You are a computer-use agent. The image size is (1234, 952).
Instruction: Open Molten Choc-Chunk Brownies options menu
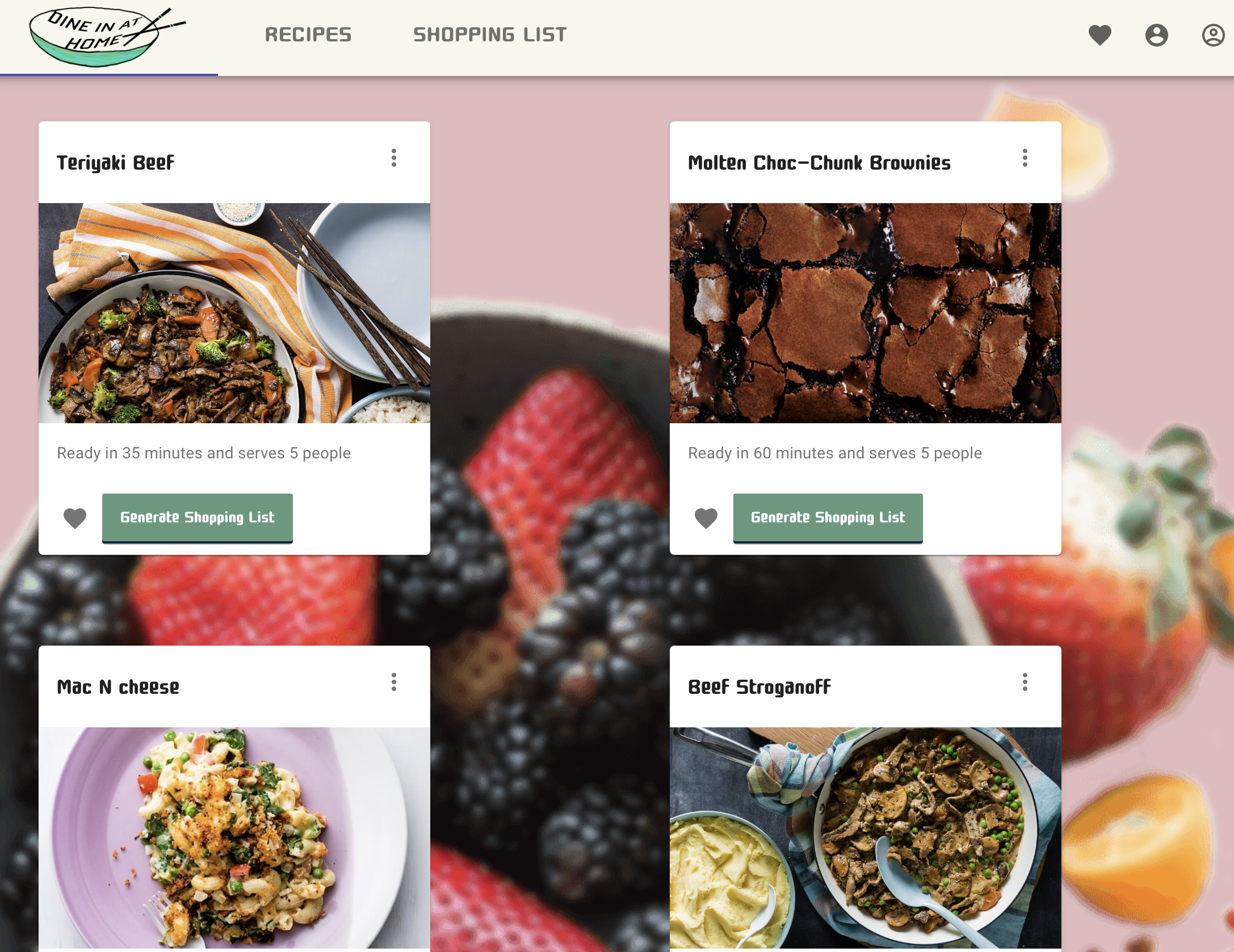1025,158
